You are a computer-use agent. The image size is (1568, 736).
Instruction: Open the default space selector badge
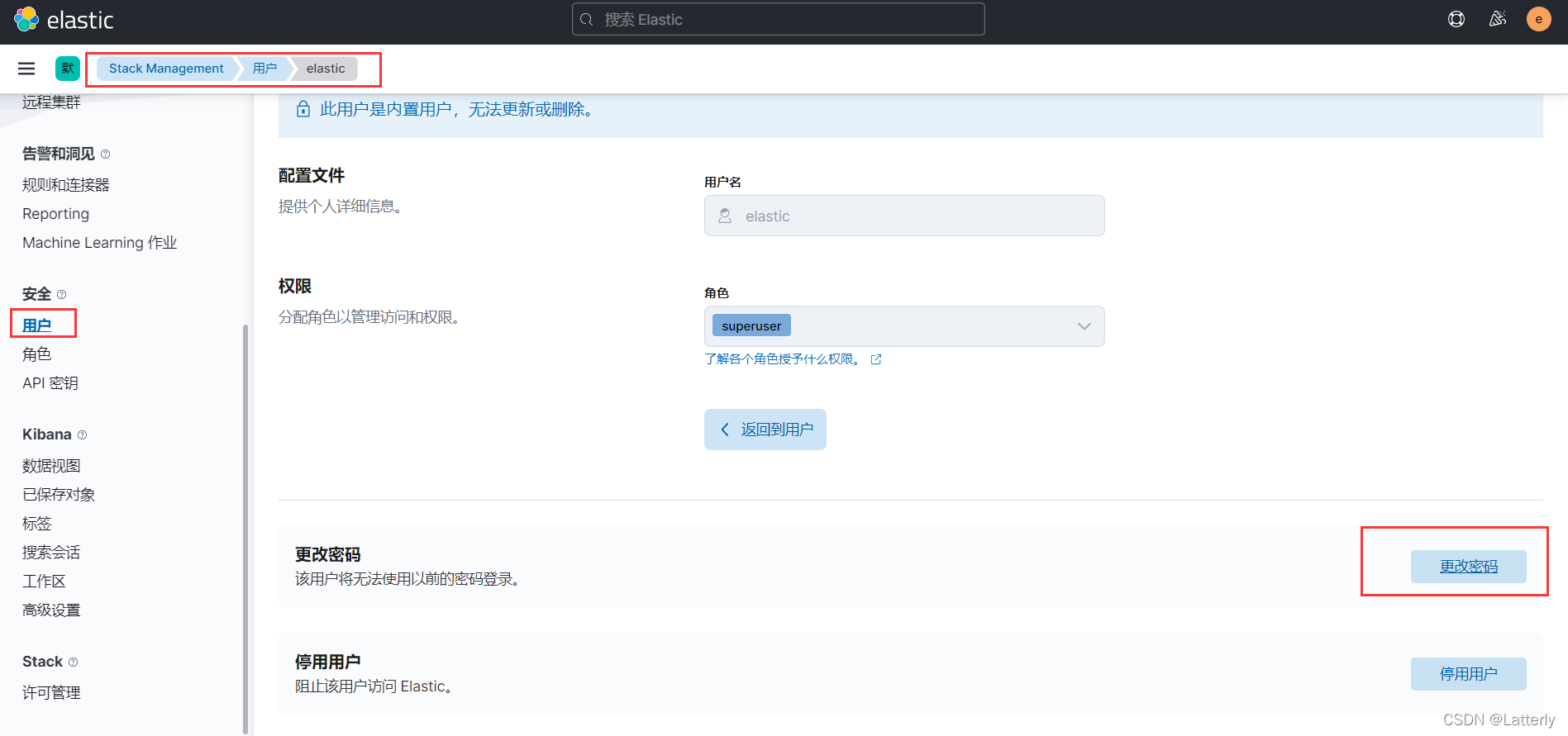click(x=68, y=69)
